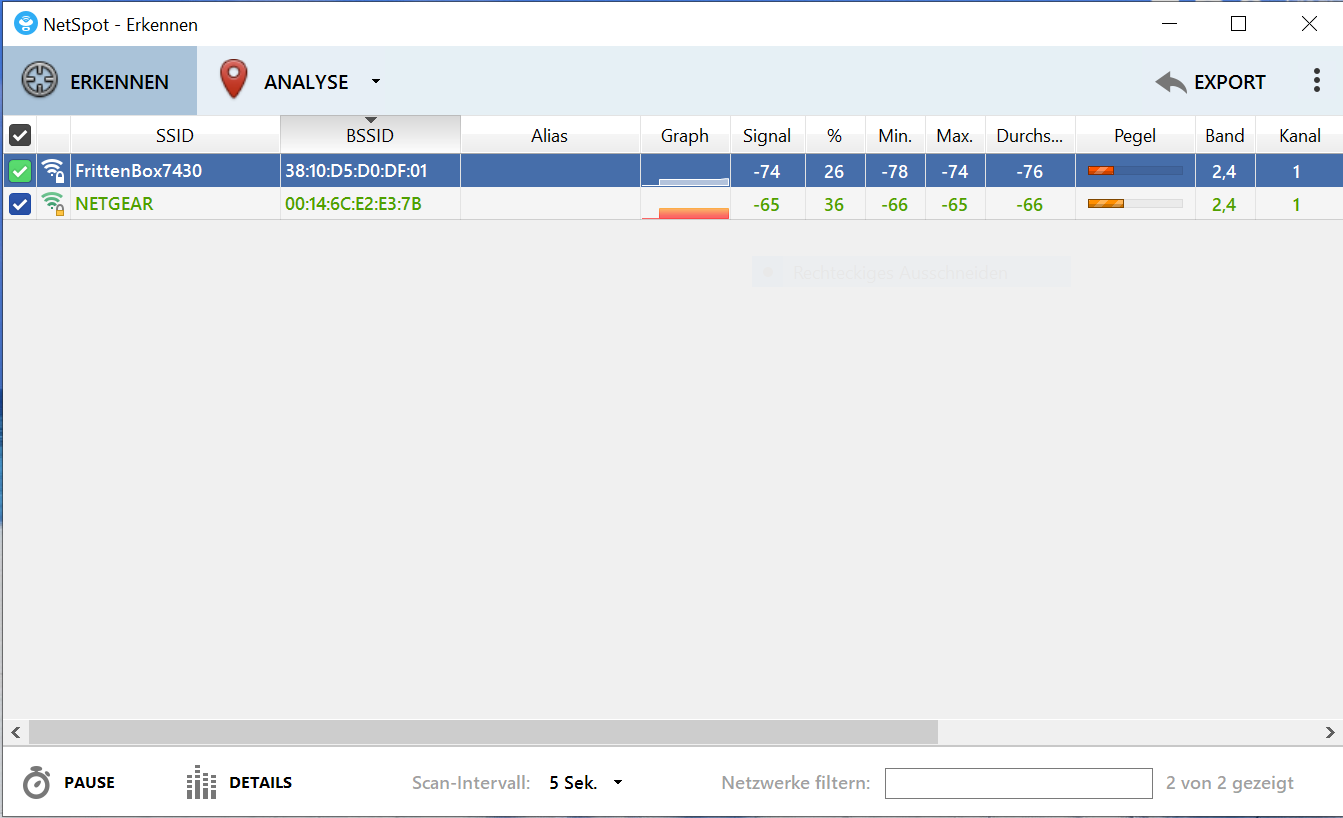Image resolution: width=1343 pixels, height=818 pixels.
Task: Select the NETGEAR SSID cell
Action: point(175,204)
